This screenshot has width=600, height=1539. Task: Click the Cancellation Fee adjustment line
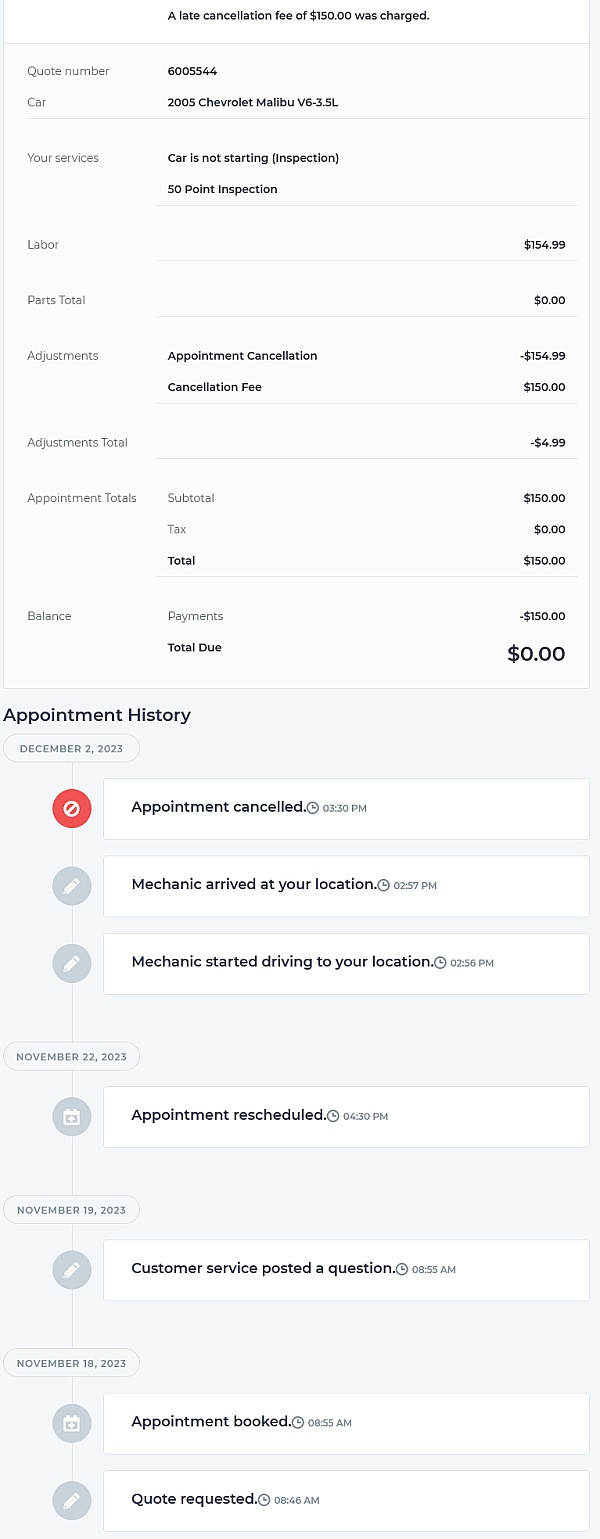pos(366,387)
